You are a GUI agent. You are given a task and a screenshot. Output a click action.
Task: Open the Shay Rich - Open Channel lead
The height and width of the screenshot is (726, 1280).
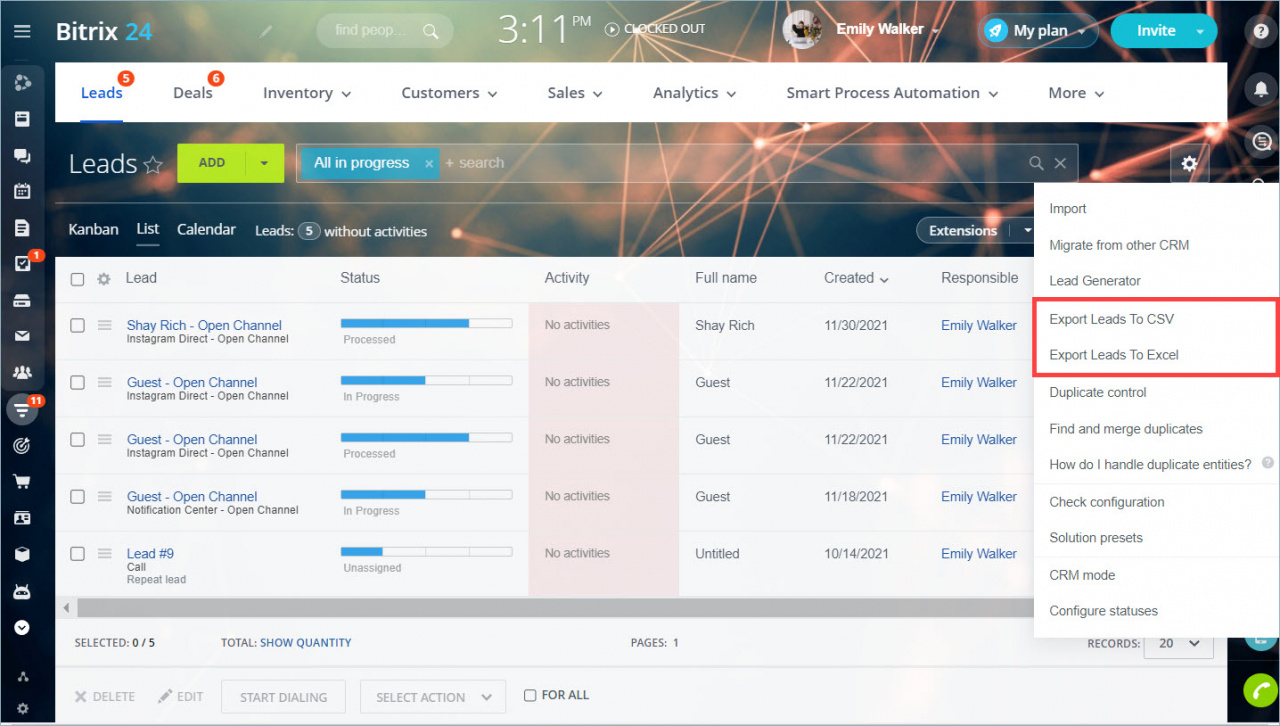click(x=204, y=325)
